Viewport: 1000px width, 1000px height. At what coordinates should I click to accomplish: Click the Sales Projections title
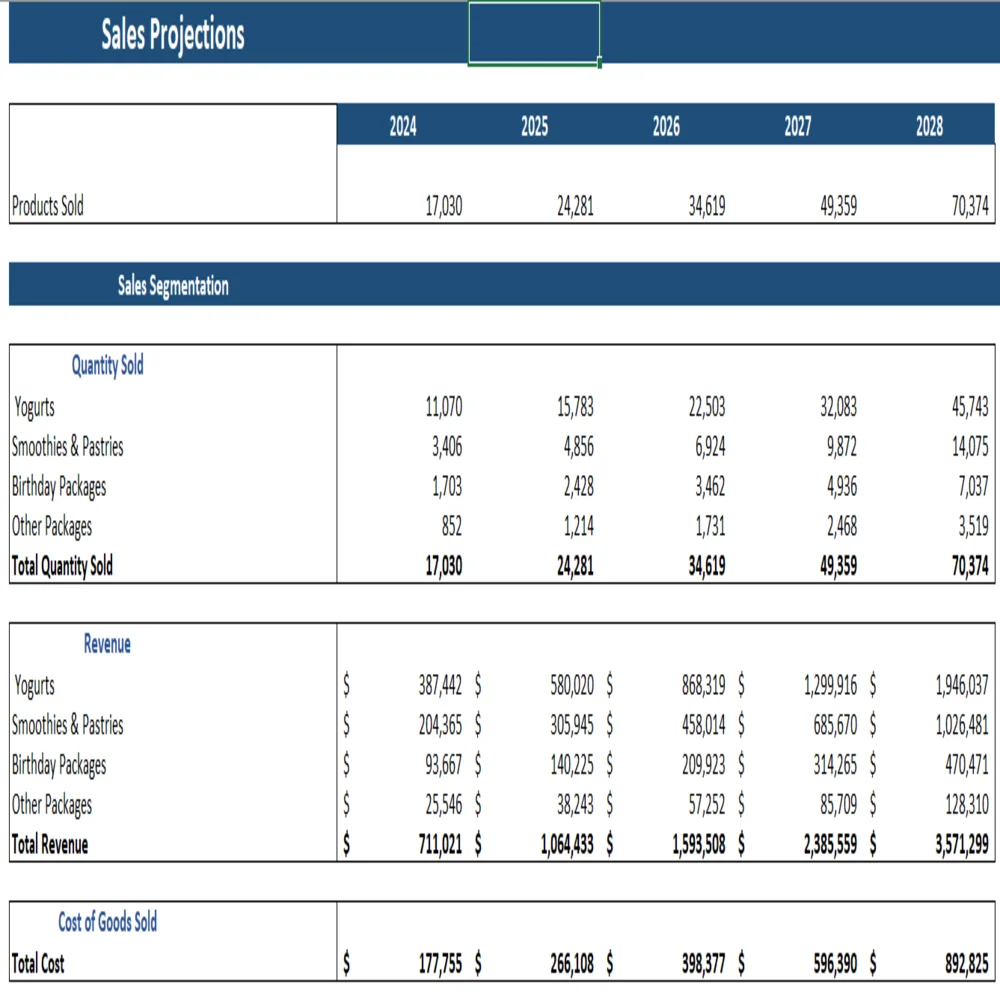[x=172, y=35]
